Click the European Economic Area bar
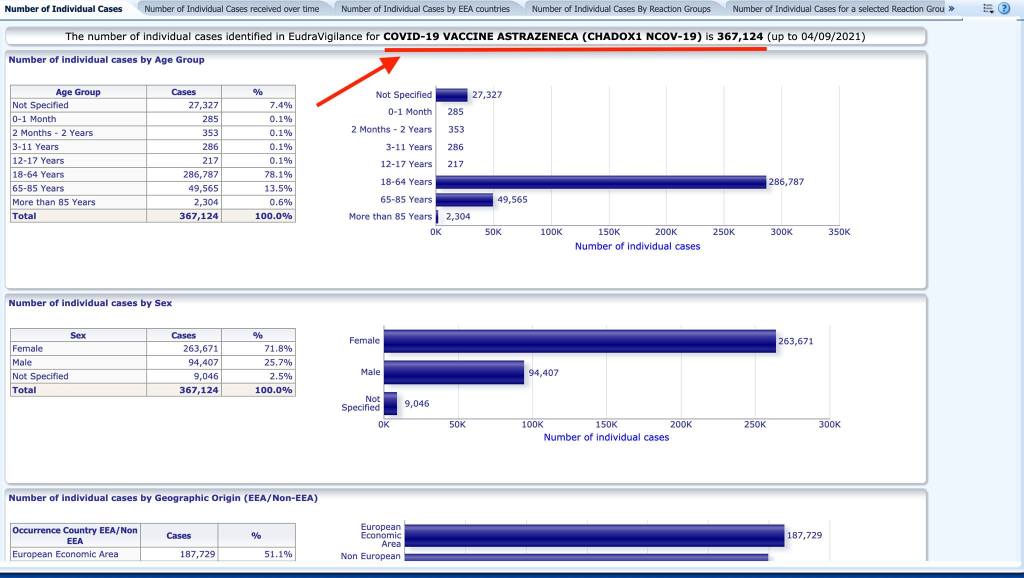 tap(594, 535)
